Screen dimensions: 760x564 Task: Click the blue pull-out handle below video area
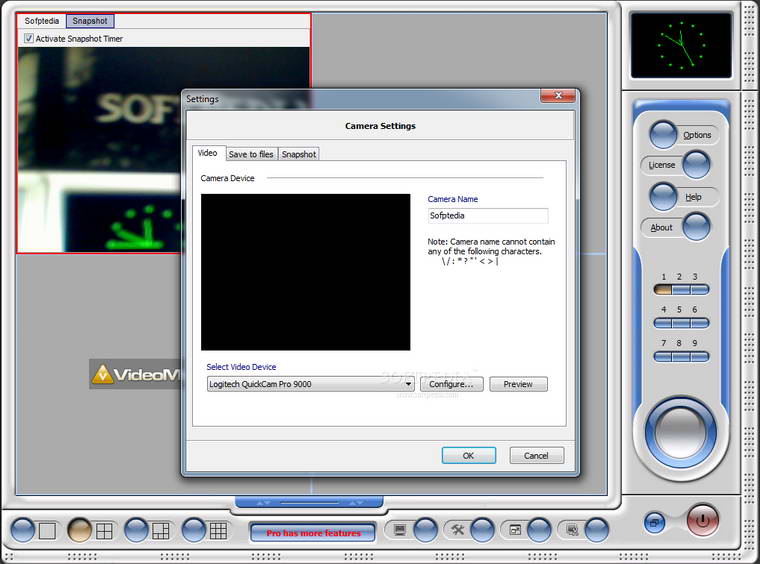(x=309, y=502)
